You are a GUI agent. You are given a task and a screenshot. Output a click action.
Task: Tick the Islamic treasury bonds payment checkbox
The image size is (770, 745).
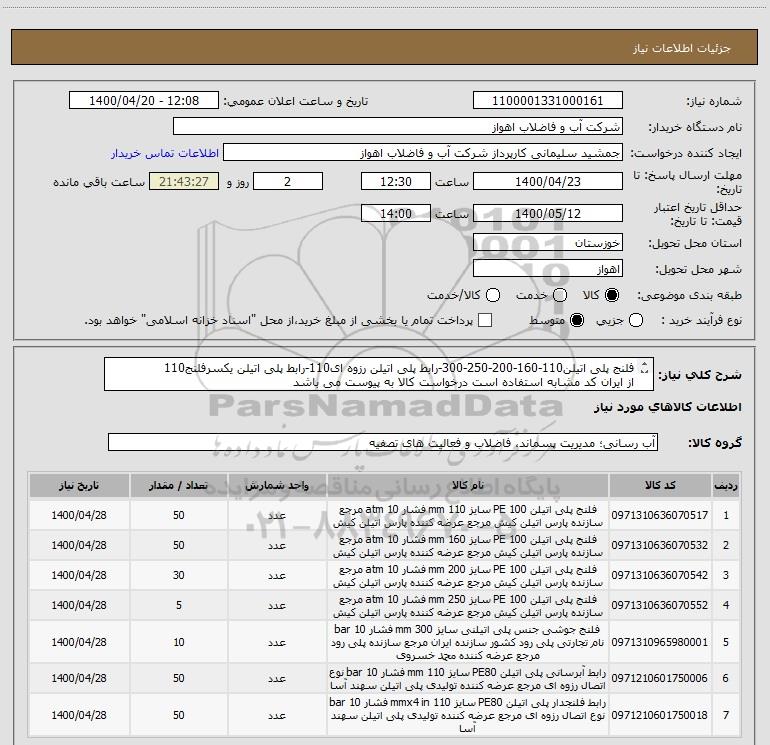click(x=485, y=320)
